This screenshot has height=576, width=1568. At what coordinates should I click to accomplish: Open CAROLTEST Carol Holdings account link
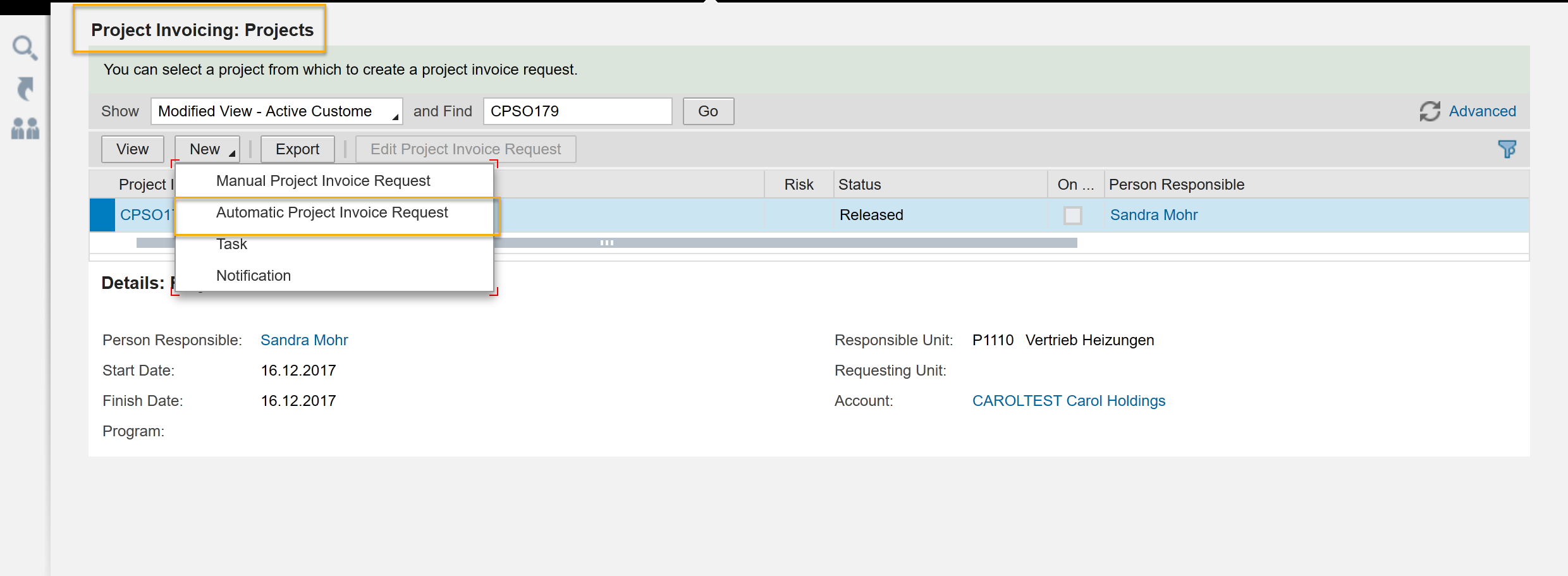pyautogui.click(x=1069, y=401)
